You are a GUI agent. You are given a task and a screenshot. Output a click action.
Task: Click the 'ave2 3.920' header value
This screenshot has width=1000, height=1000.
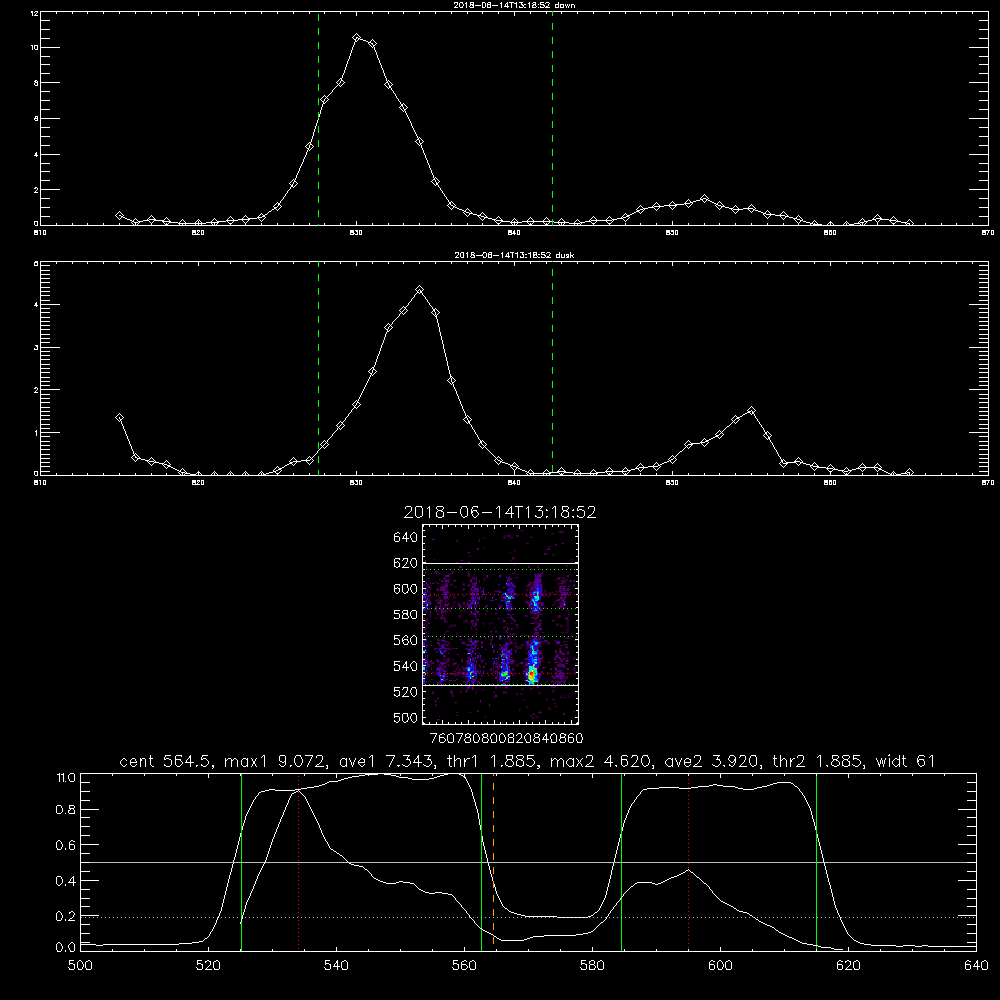tap(713, 761)
